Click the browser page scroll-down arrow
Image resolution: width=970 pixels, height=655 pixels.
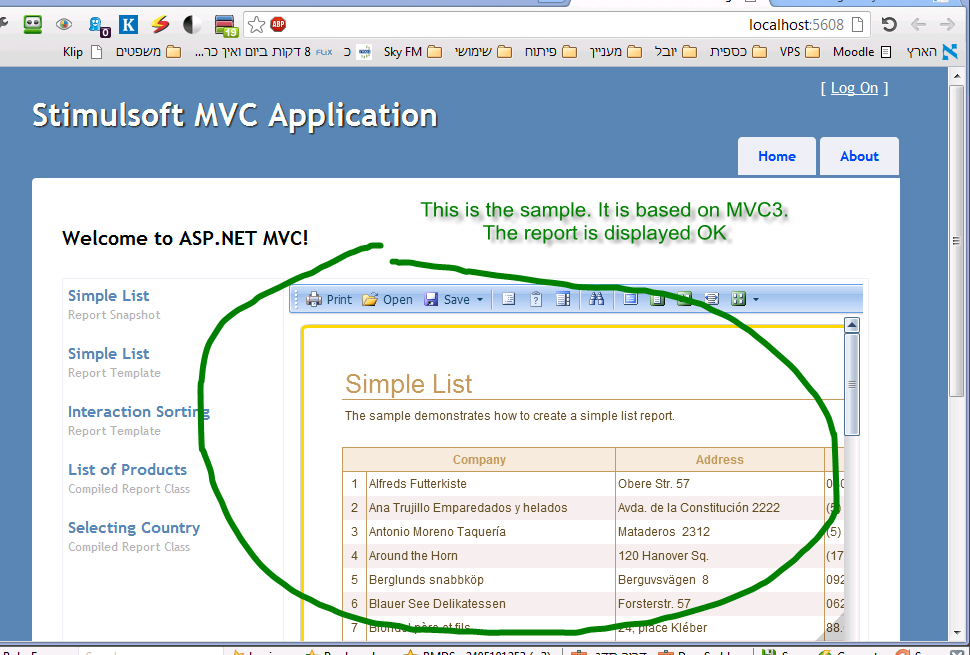(956, 633)
